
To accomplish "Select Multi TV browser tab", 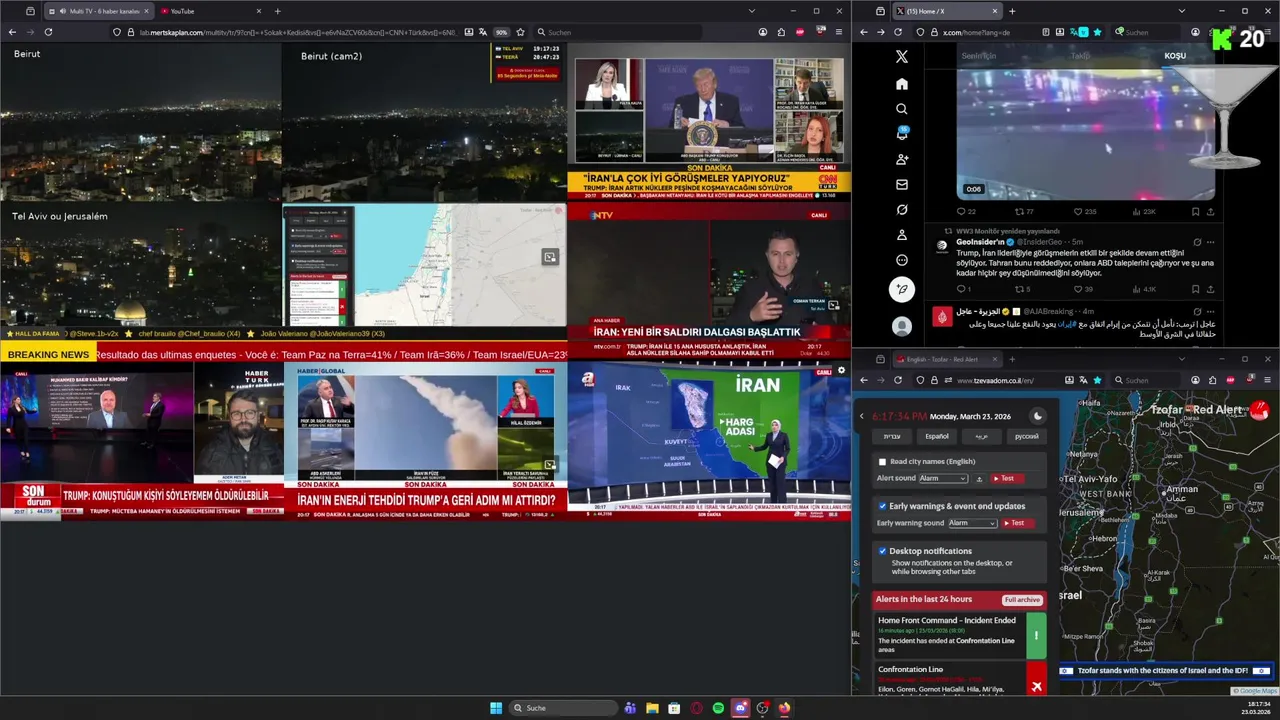I will click(x=101, y=11).
